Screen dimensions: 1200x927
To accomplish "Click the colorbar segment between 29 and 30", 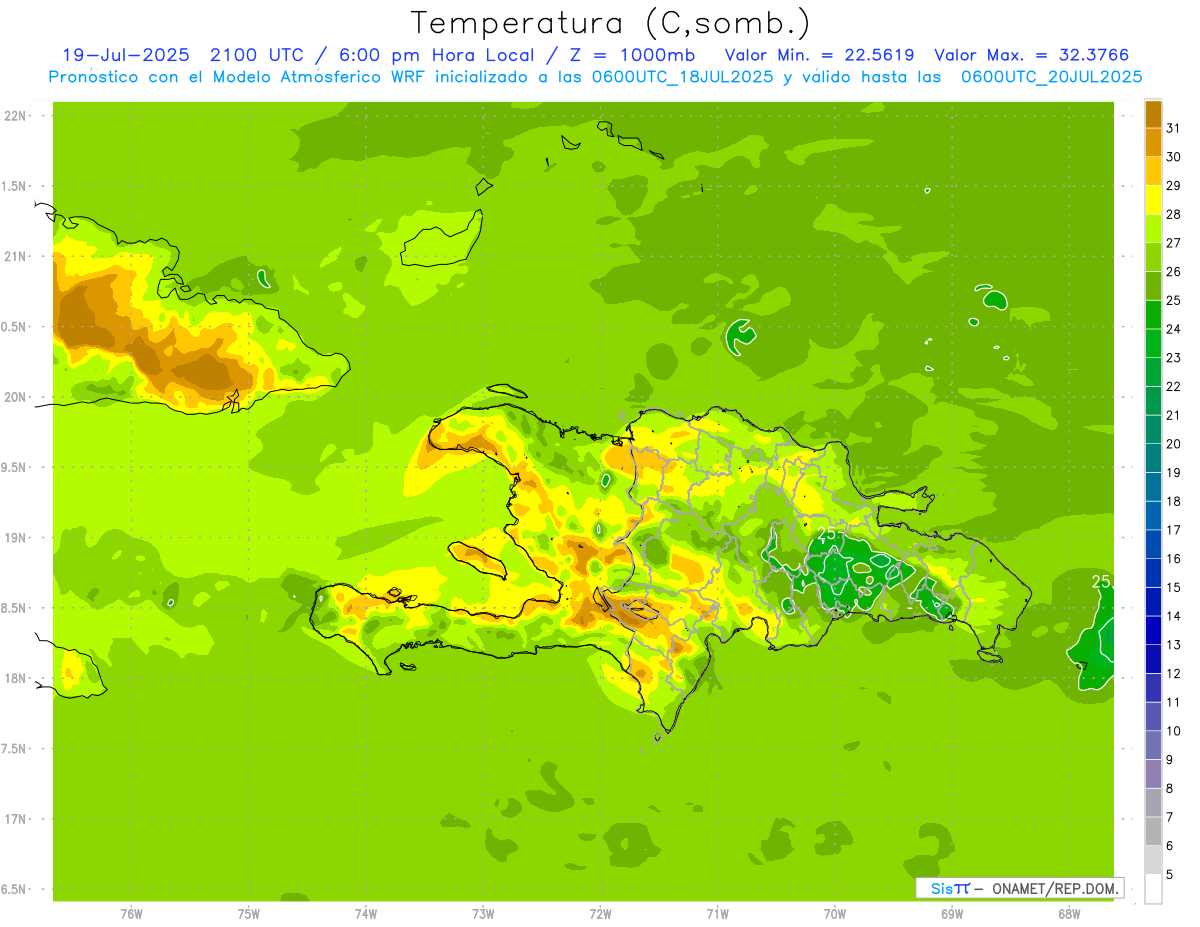I will [1153, 171].
